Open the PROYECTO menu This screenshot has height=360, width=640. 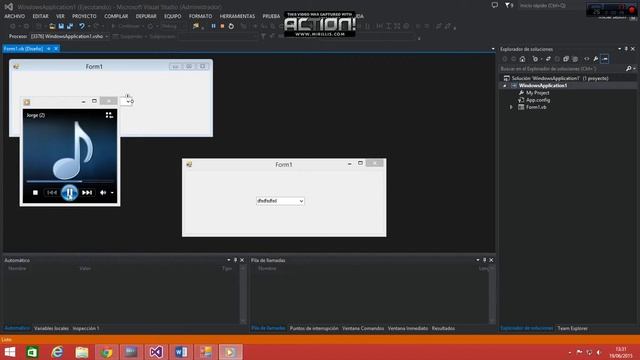point(84,16)
